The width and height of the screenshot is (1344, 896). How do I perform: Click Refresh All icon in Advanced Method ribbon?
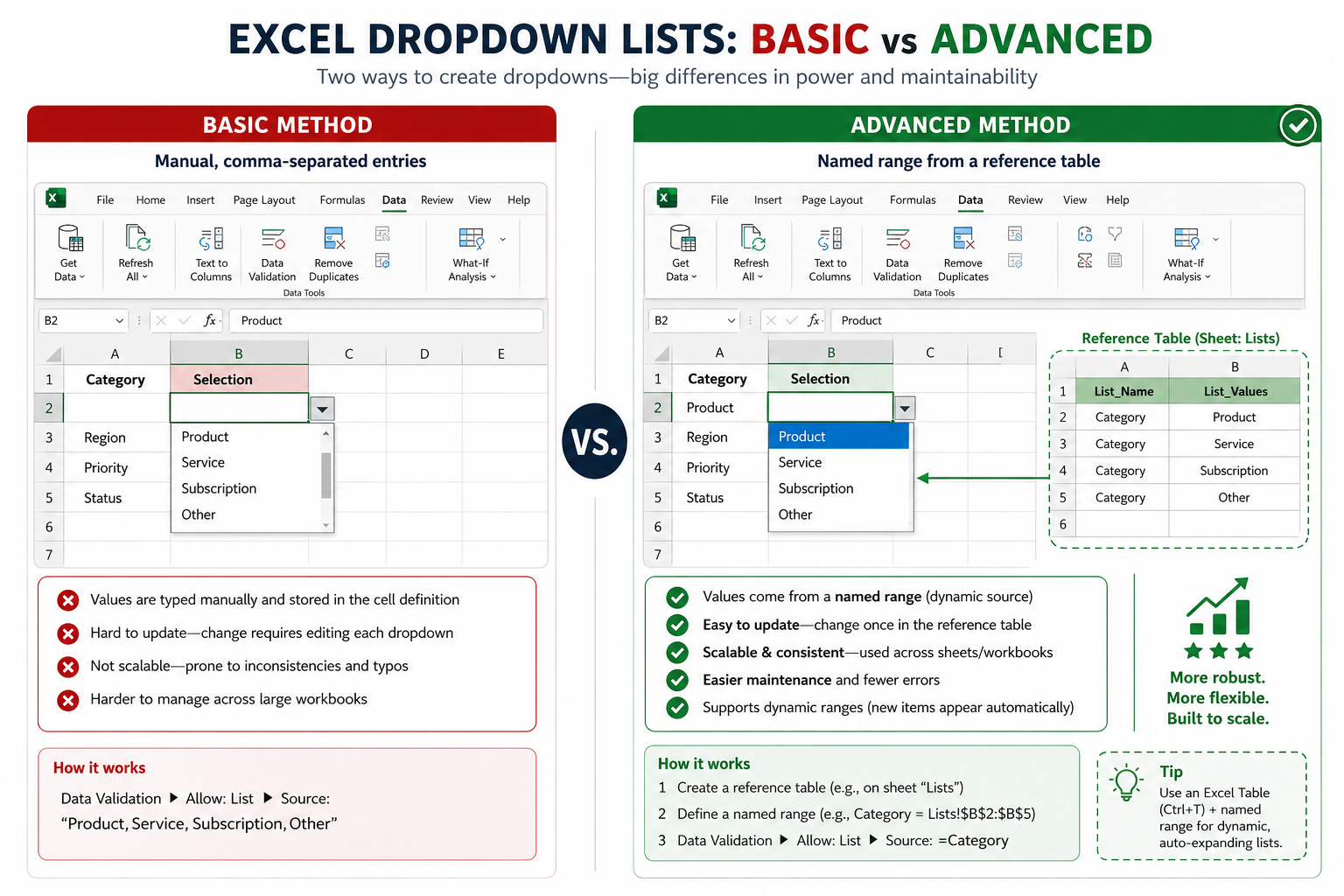pyautogui.click(x=752, y=238)
